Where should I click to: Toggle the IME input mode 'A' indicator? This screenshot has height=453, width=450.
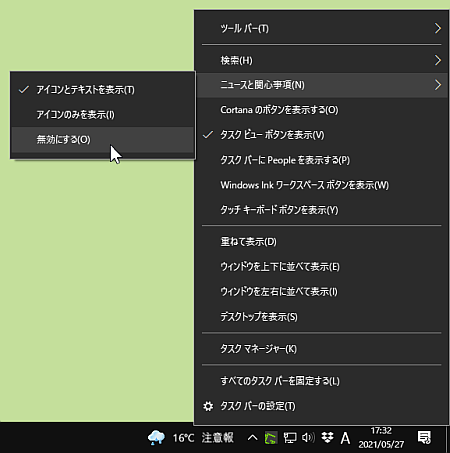(345, 438)
